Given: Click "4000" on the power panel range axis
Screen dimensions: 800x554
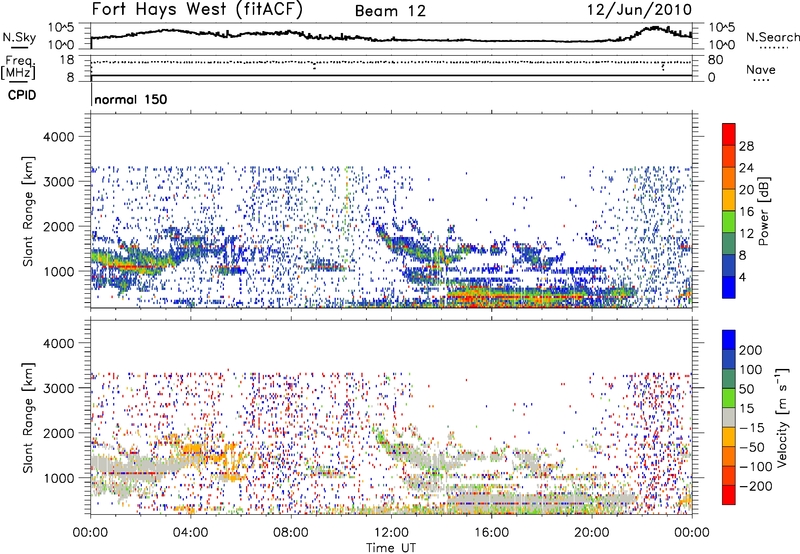Looking at the screenshot, I should point(58,137).
